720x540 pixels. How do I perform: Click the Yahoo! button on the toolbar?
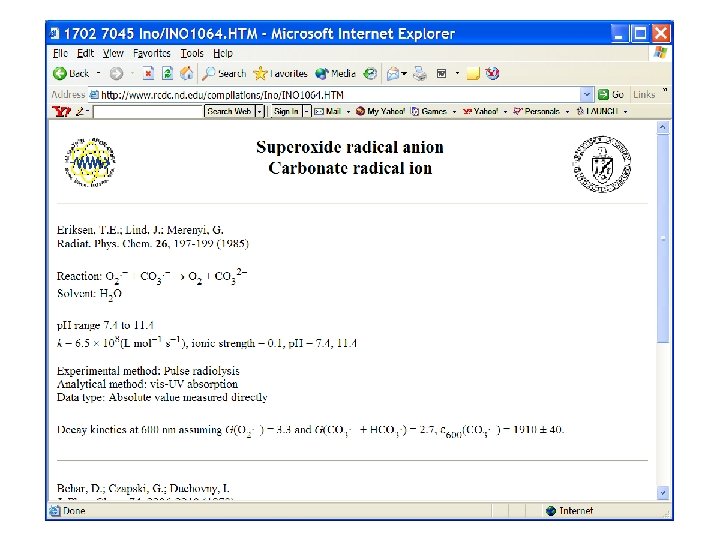point(480,112)
